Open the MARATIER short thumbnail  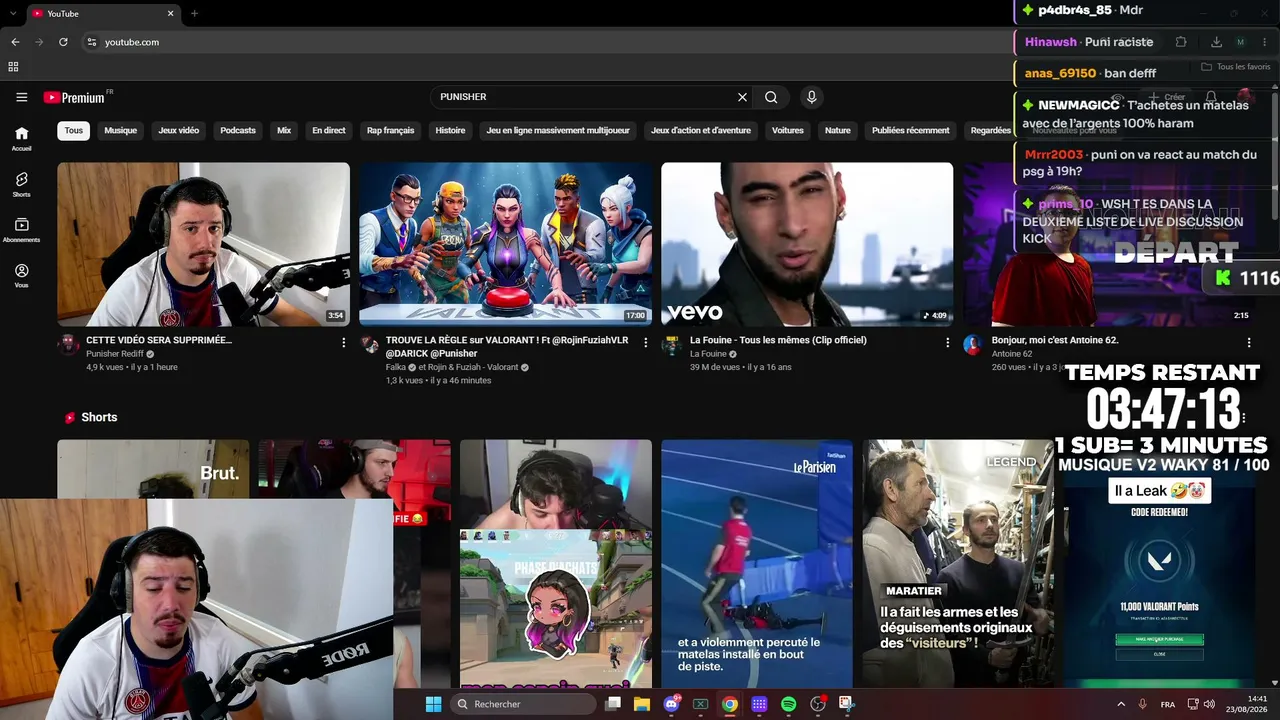[x=958, y=564]
